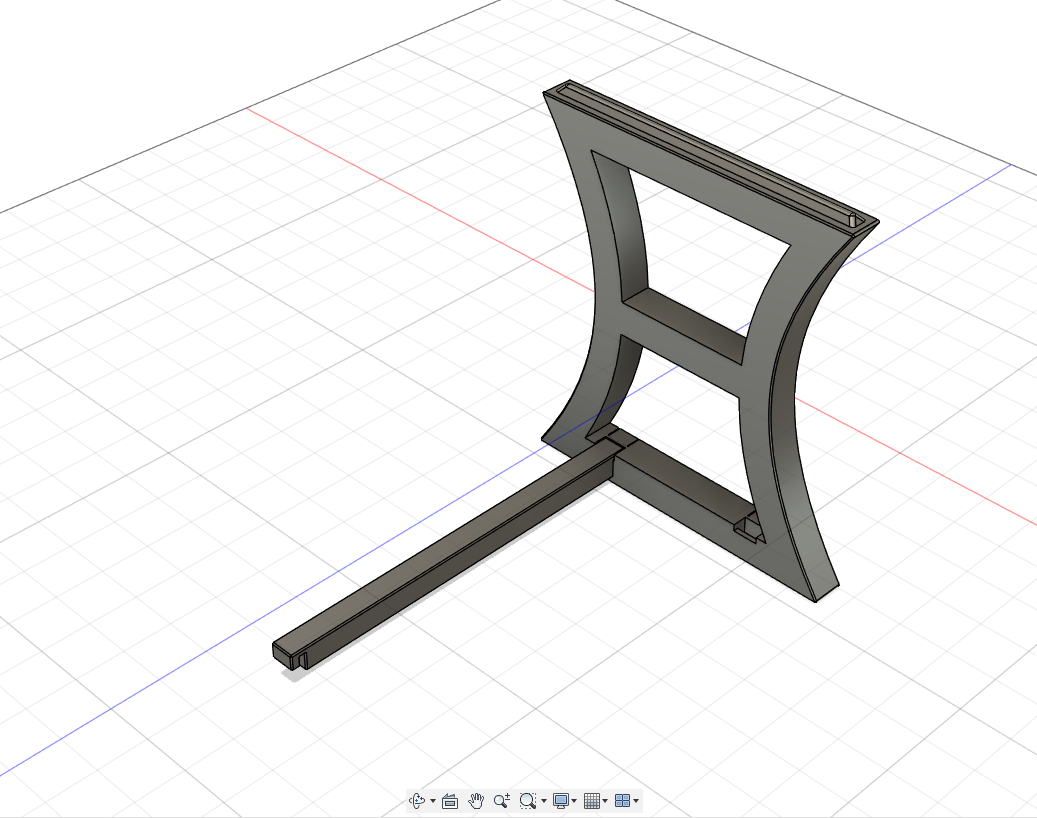Select the Pan tool
1037x818 pixels.
pyautogui.click(x=476, y=800)
